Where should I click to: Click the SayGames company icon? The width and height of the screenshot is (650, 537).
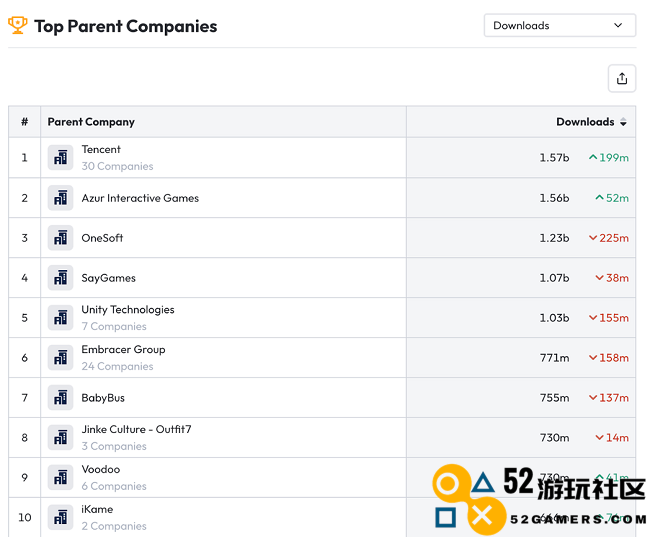(61, 278)
